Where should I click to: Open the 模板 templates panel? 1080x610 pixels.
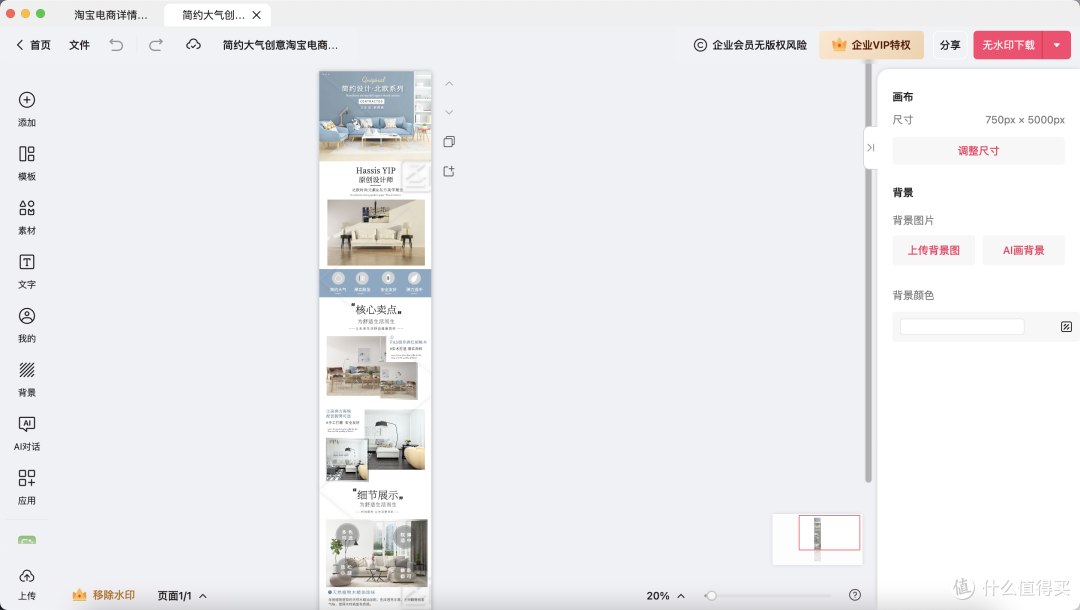pos(27,163)
